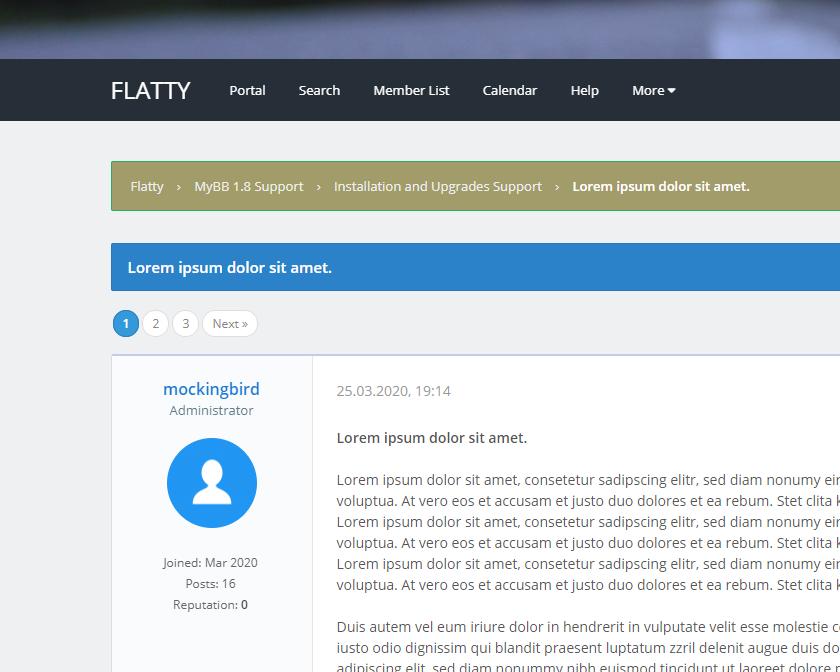Image resolution: width=840 pixels, height=672 pixels.
Task: Click the post timestamp 25.03.2020, 19:14
Action: 393,391
